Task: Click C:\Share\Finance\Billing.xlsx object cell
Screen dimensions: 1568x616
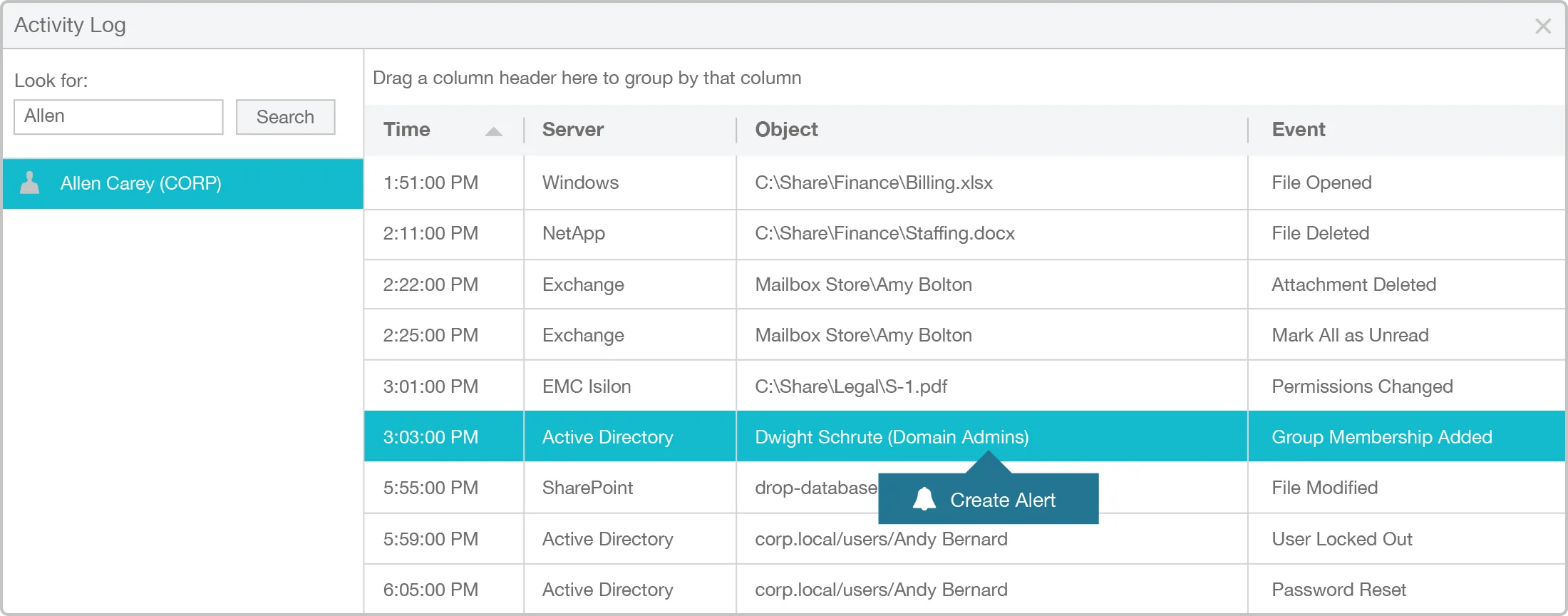Action: (x=992, y=183)
